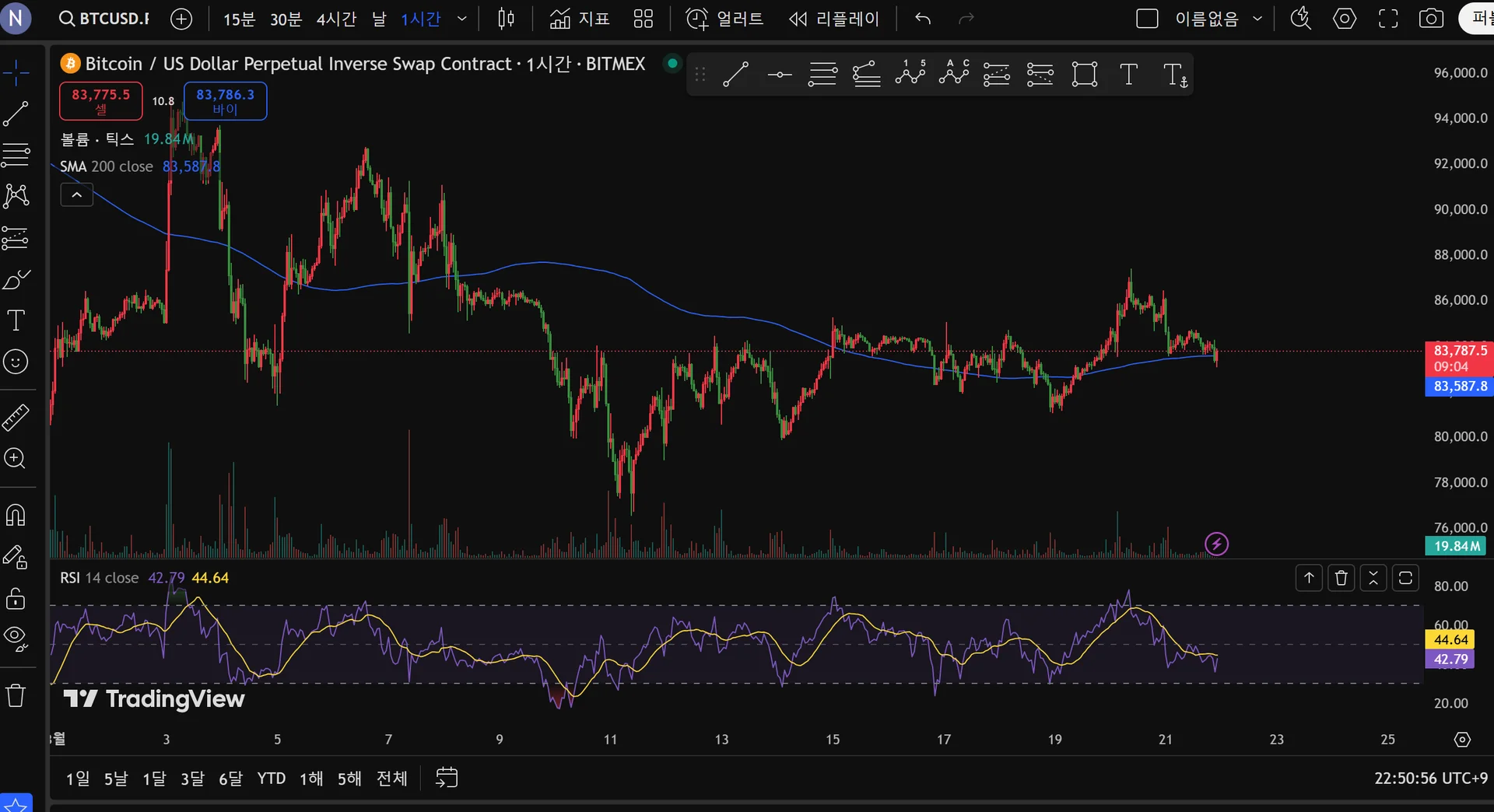Pick the rectangle tool in the floating toolbar
This screenshot has height=812, width=1494.
pos(1084,75)
